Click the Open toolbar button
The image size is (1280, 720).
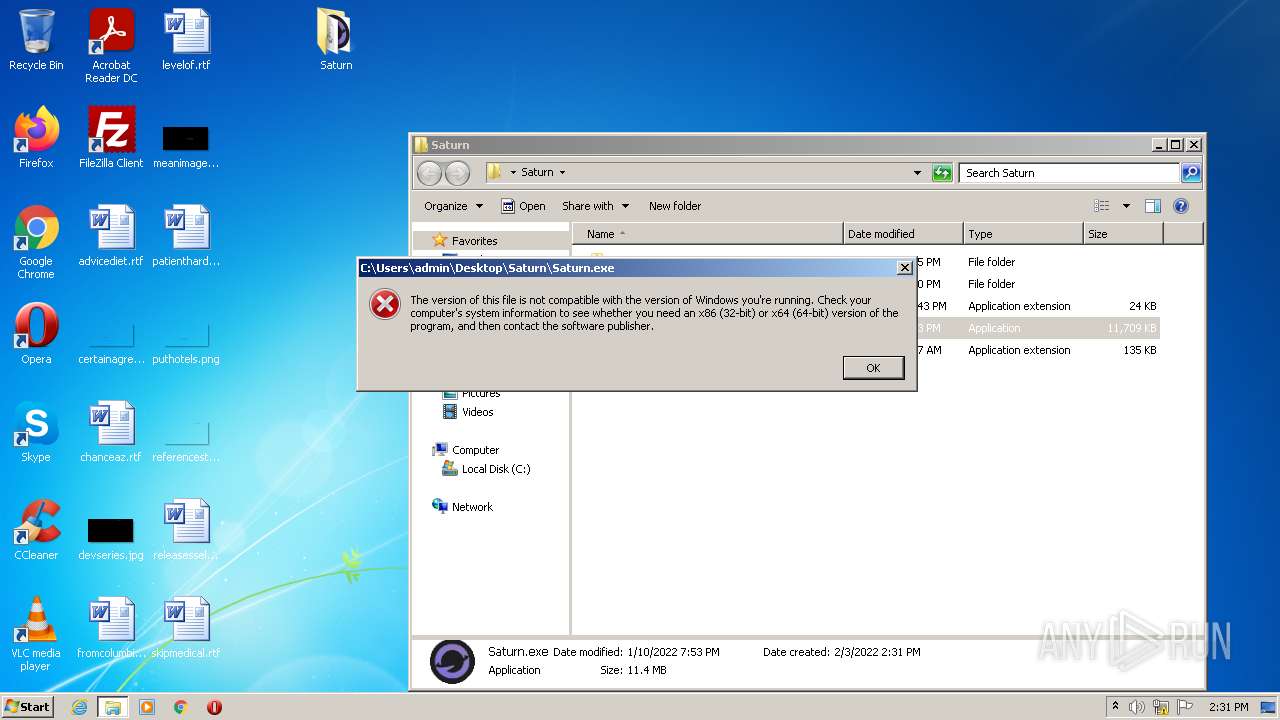tap(523, 206)
